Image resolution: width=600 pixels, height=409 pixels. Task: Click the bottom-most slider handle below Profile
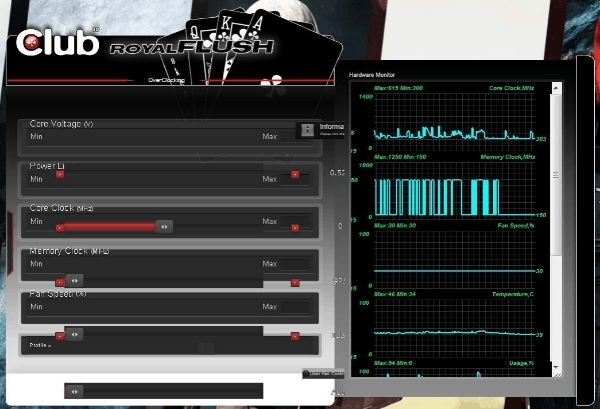[74, 392]
